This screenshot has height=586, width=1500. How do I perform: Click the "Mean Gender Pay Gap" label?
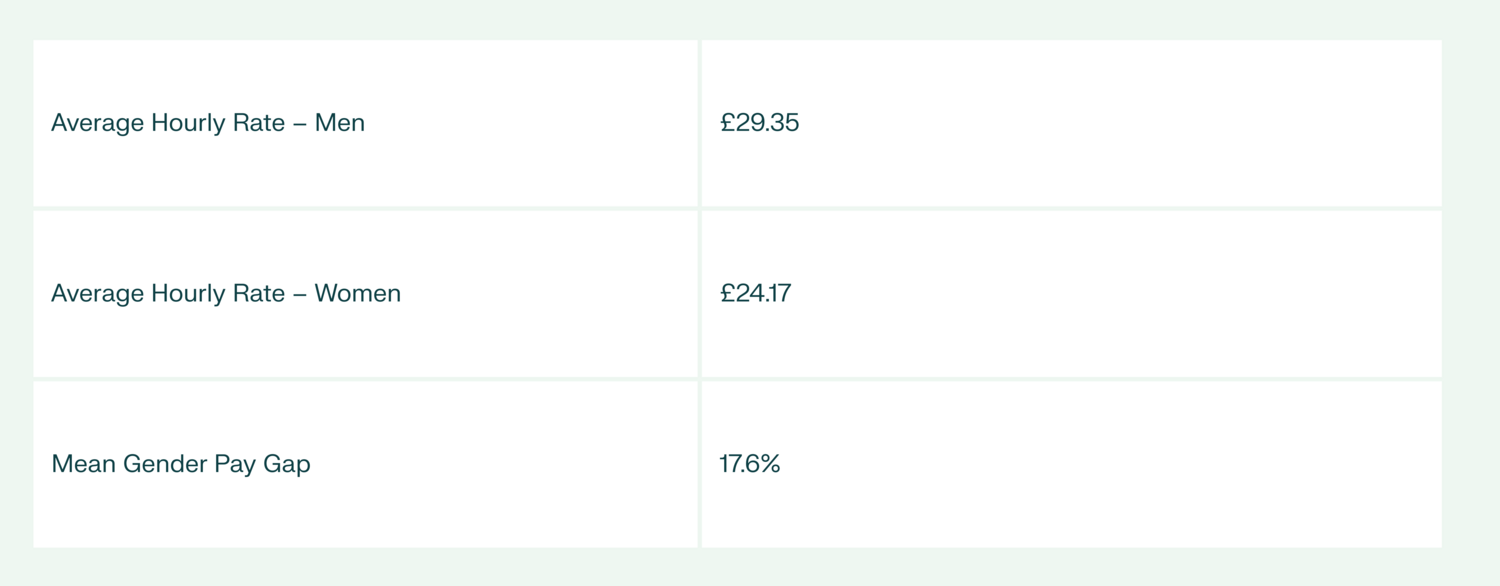tap(181, 464)
